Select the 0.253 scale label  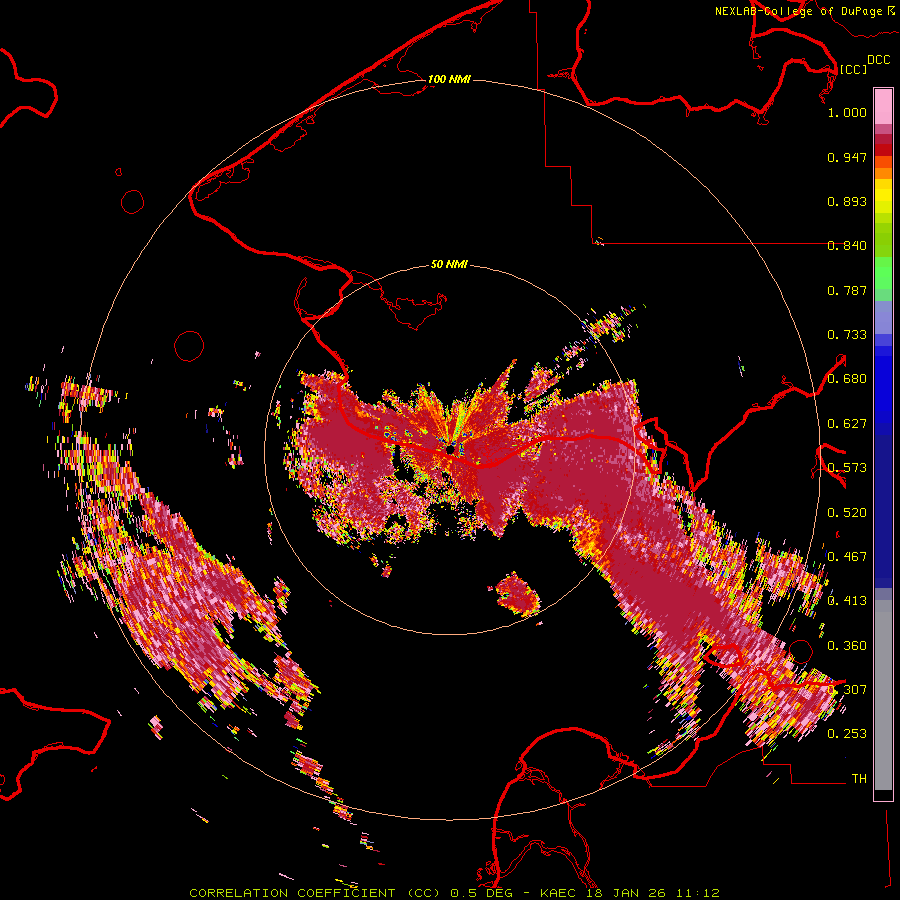click(847, 734)
